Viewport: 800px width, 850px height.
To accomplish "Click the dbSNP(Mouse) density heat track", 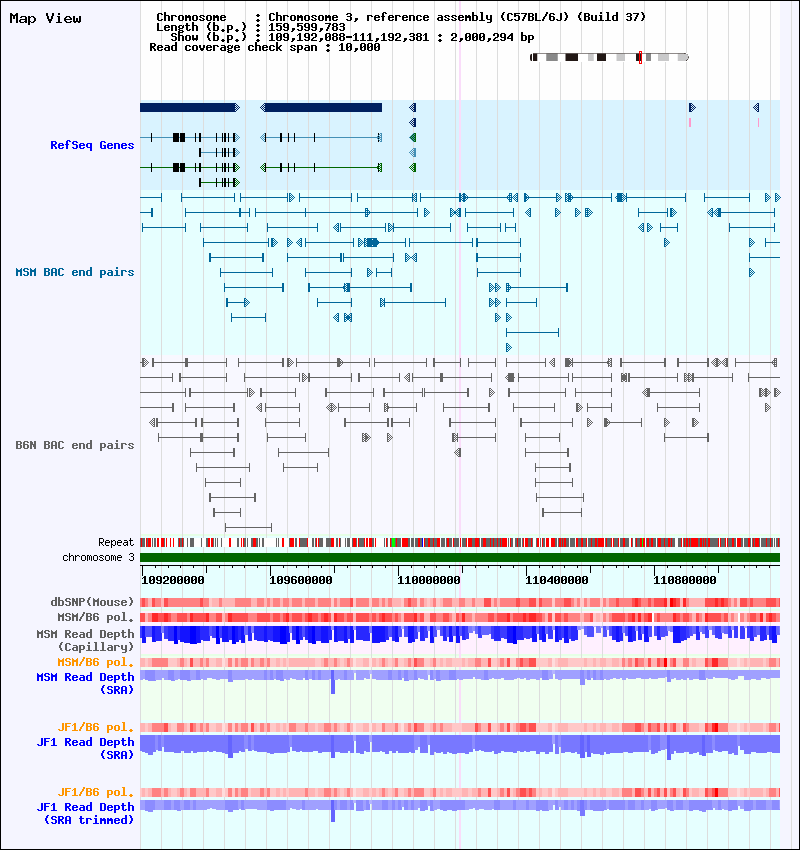I will [x=460, y=602].
